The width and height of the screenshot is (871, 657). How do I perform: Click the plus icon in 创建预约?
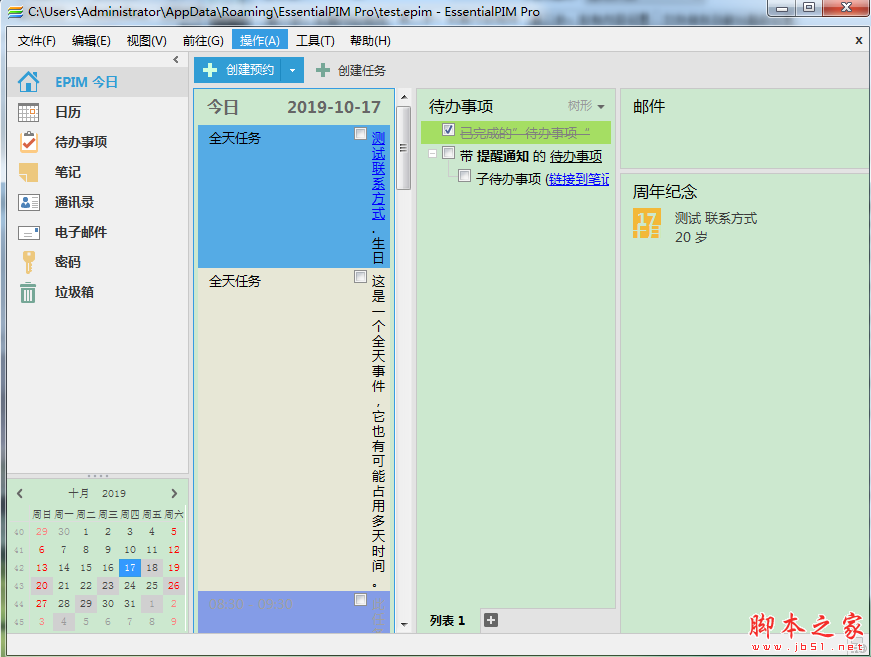pyautogui.click(x=210, y=70)
